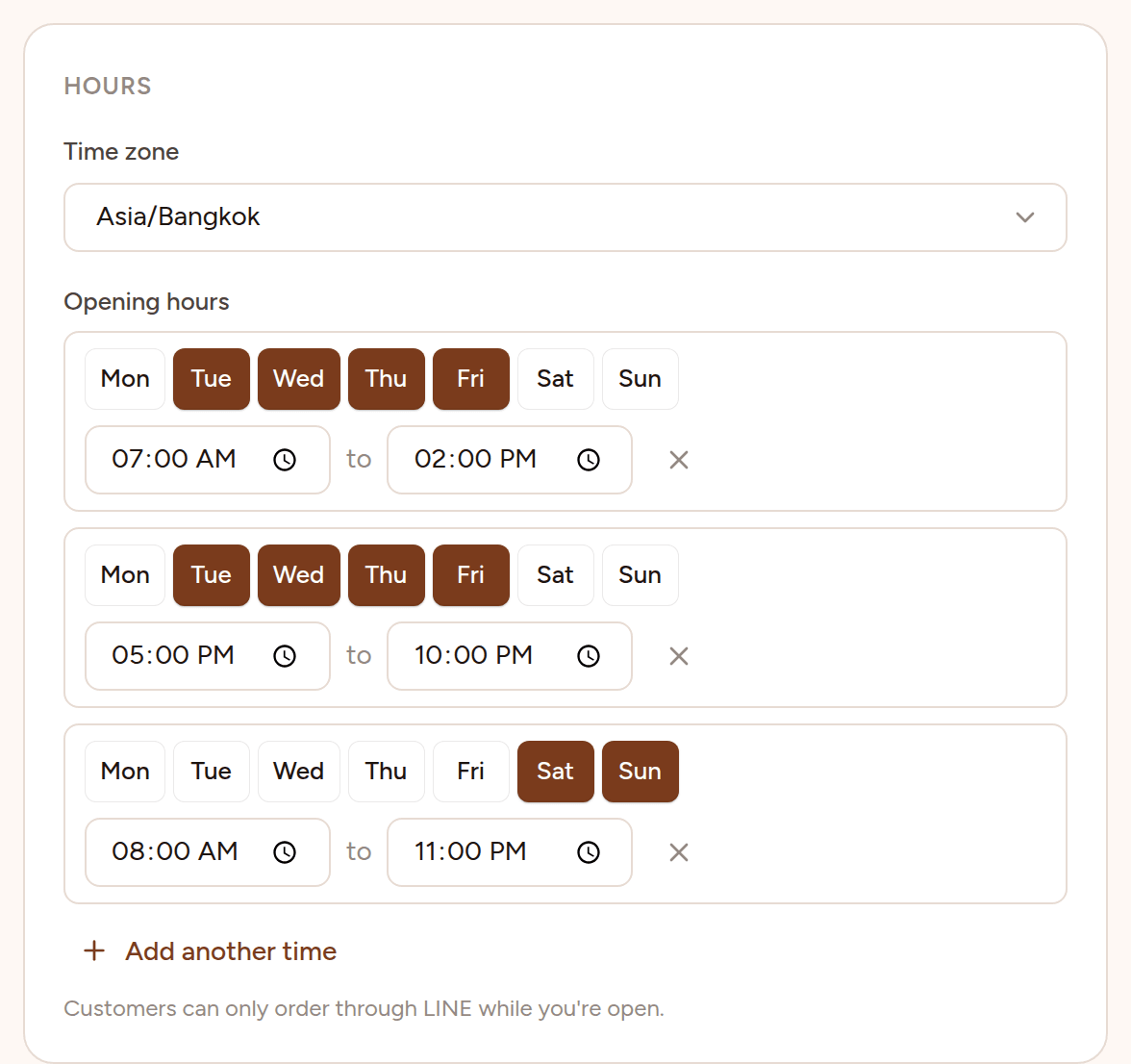The height and width of the screenshot is (1064, 1131).
Task: Enable Sun in the 05:00 PM row
Action: point(640,575)
